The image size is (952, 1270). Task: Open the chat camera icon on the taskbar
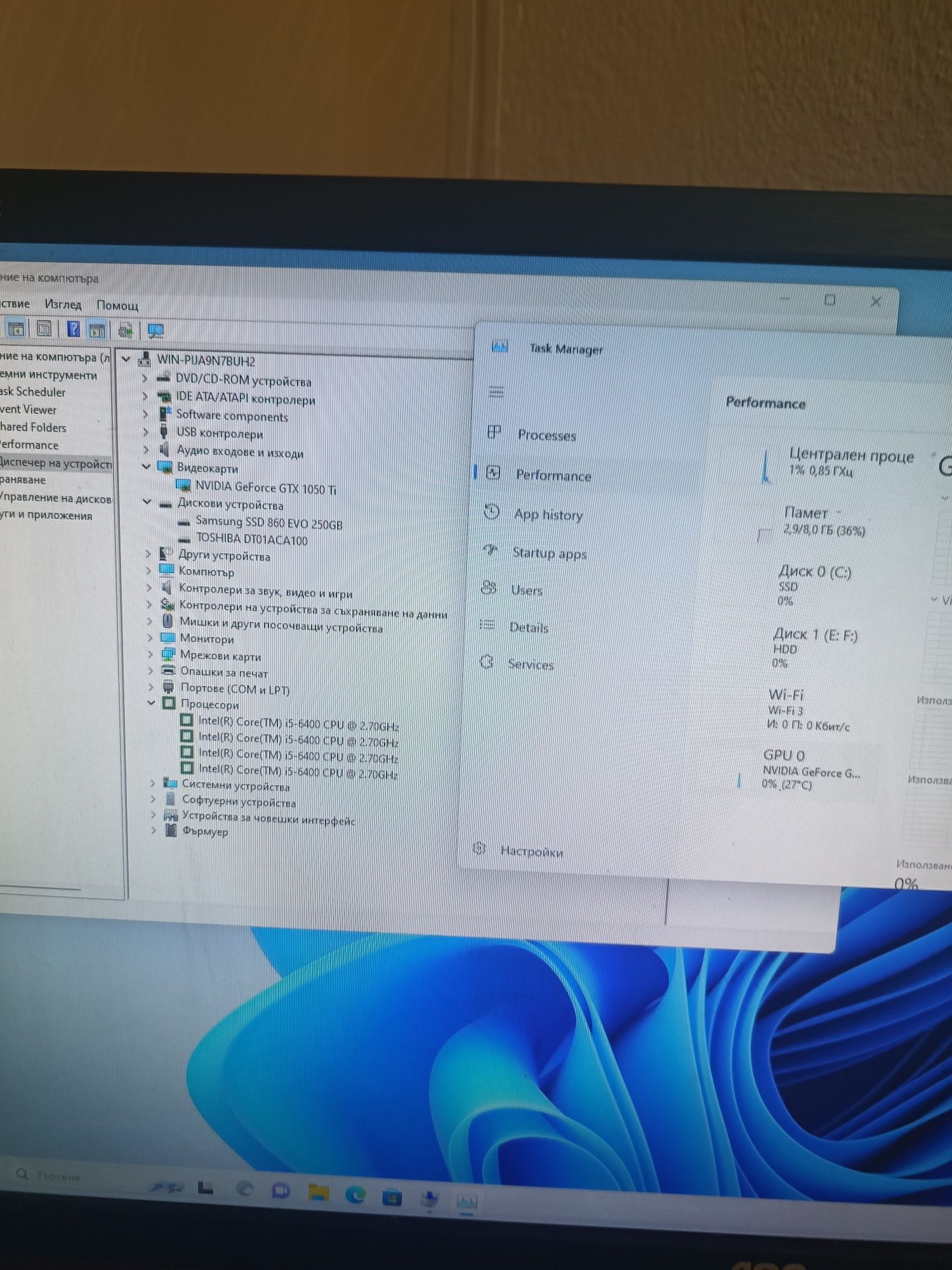point(281,1190)
